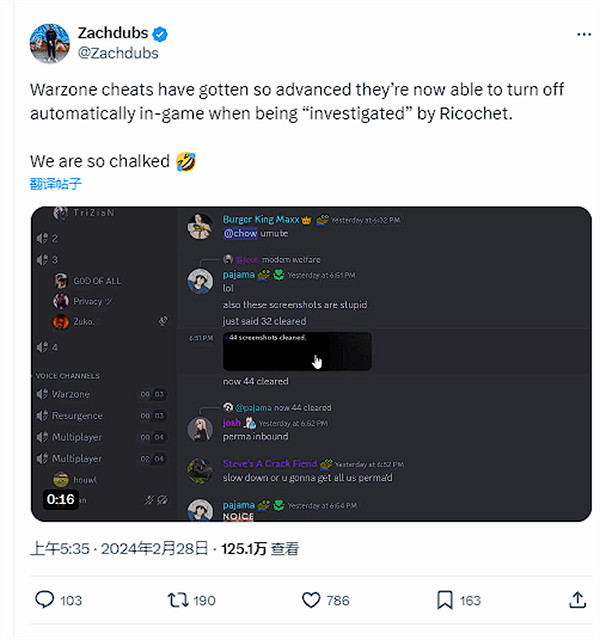Click the Resurgence voice channel speaker icon
Screen dimensions: 600x640
tap(42, 416)
